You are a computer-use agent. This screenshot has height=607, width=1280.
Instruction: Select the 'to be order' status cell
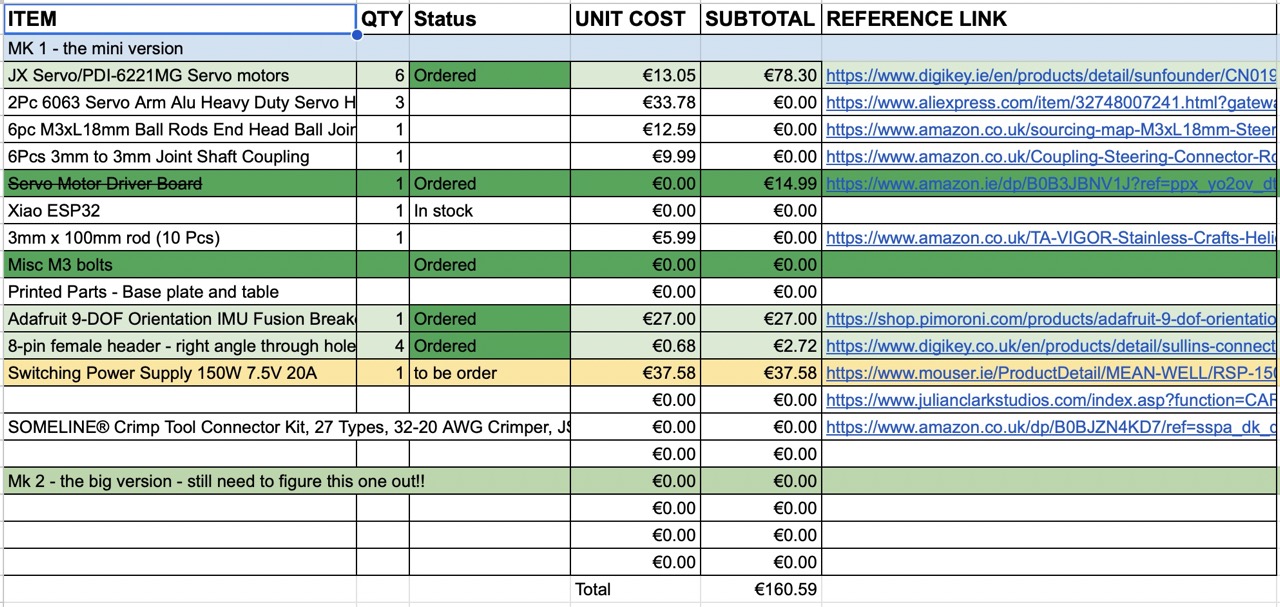[490, 373]
